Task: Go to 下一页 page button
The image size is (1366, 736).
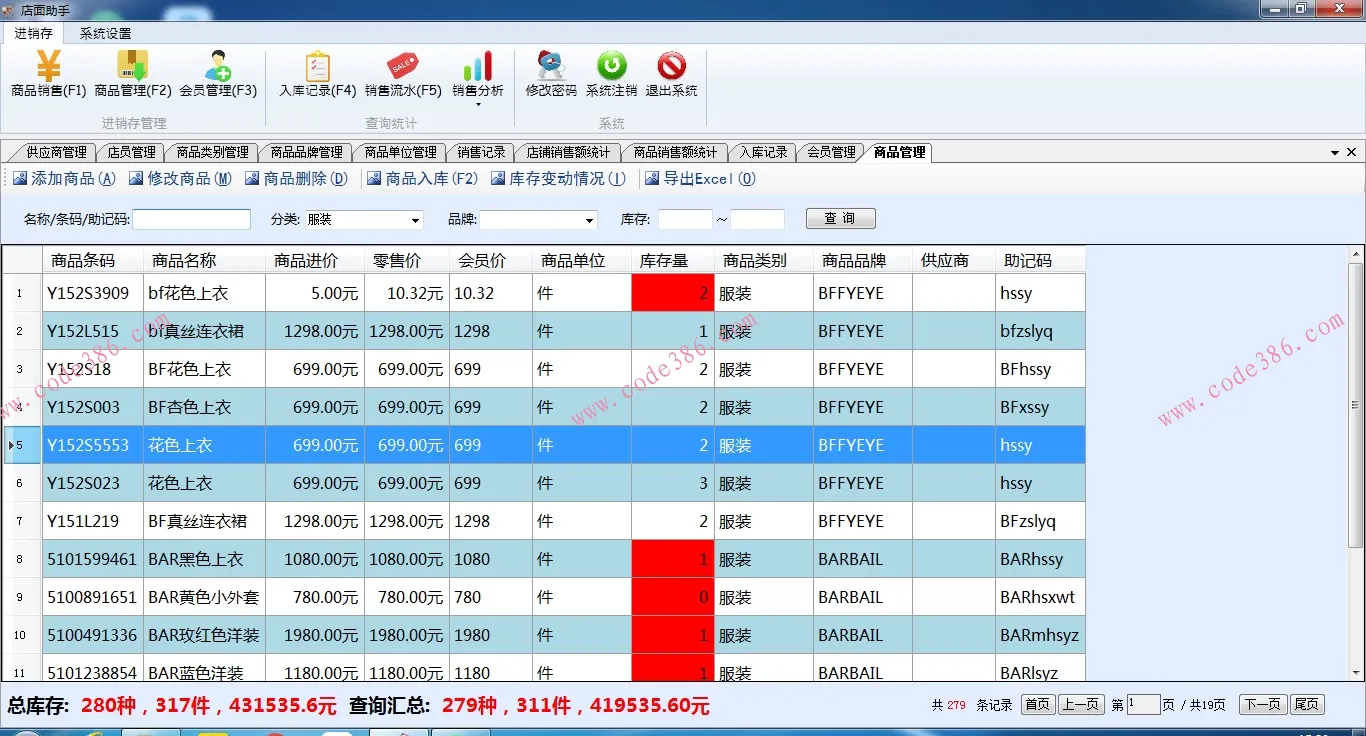Action: [1262, 705]
